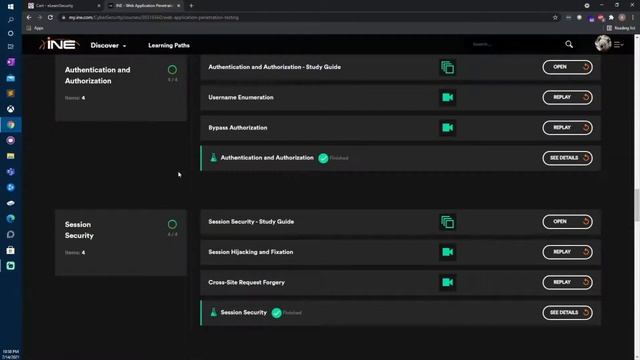The width and height of the screenshot is (640, 360).
Task: Click the Cross-Site Request Forgery title
Action: [x=246, y=282]
